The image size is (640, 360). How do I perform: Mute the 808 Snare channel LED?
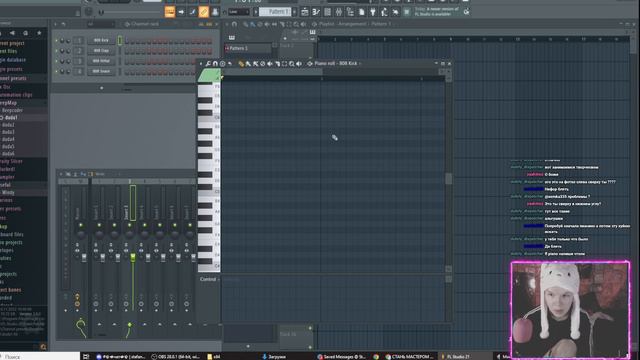(x=56, y=71)
